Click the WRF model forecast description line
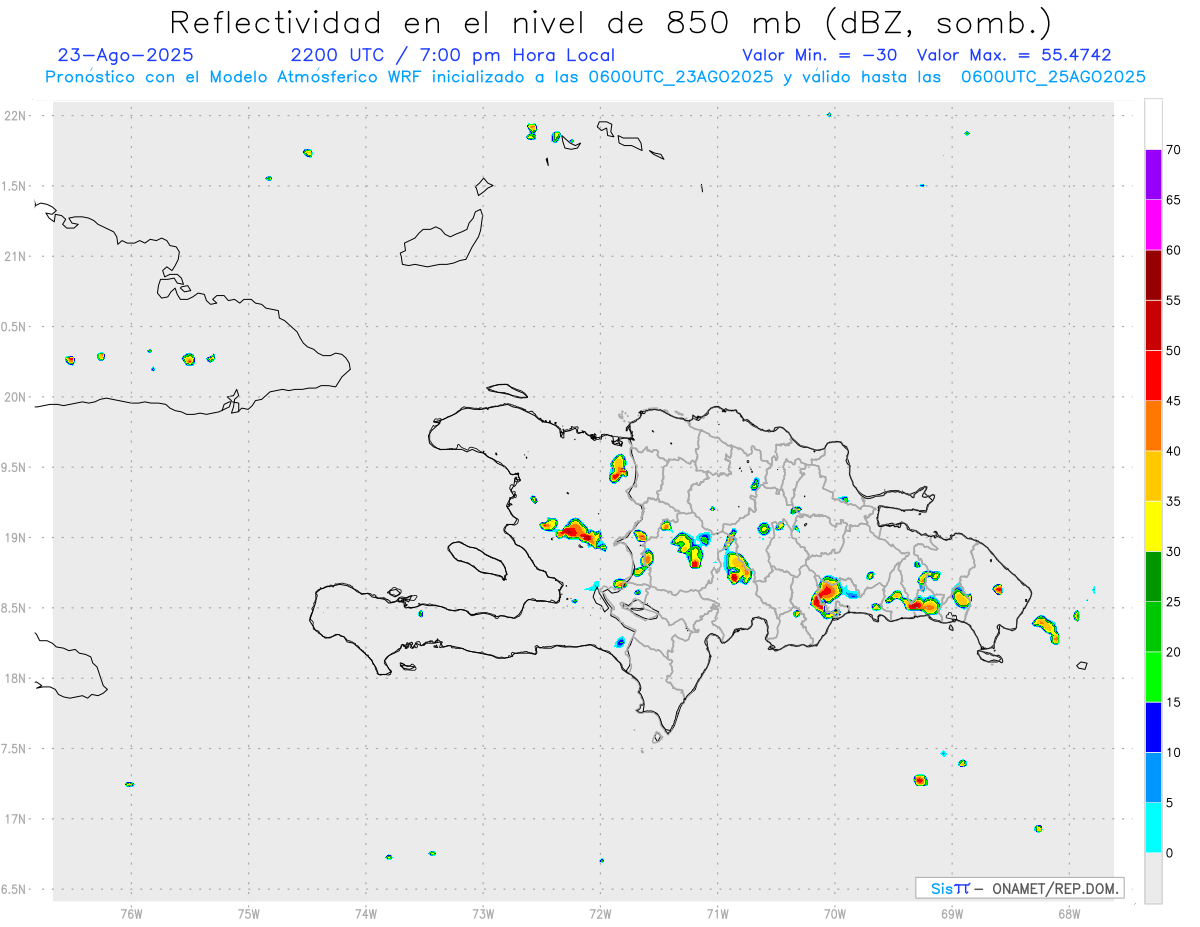 [x=596, y=77]
